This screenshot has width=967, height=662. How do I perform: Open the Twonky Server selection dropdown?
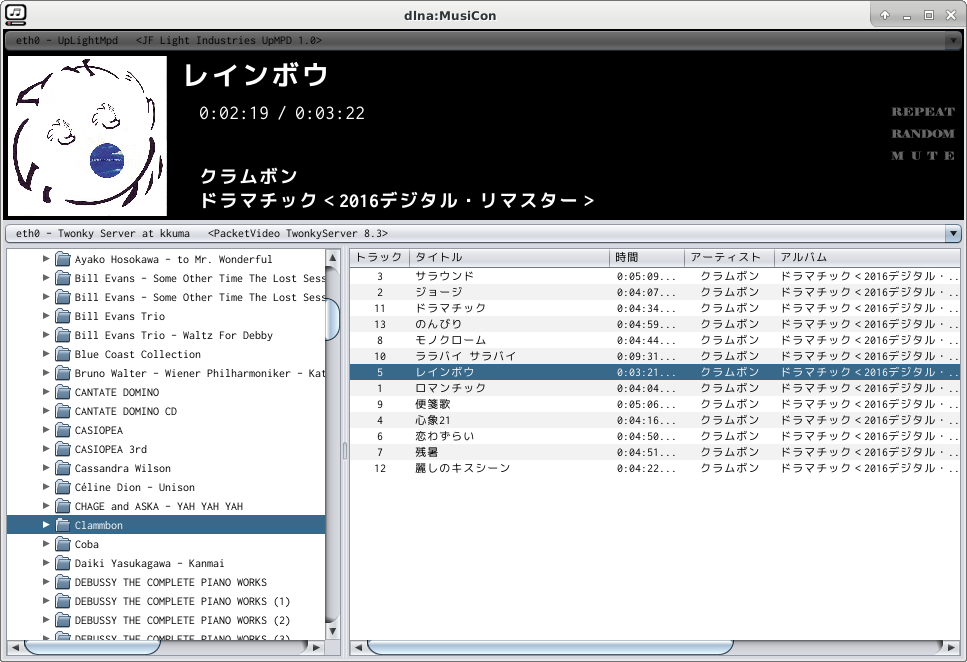952,233
